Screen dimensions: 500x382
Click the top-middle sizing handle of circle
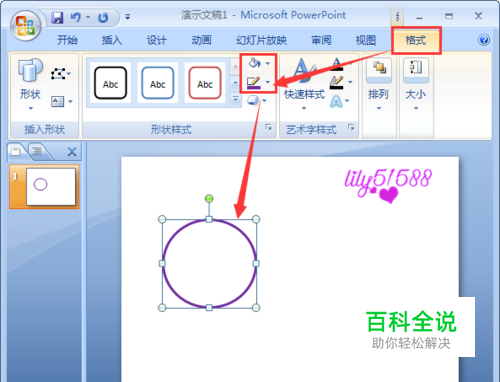[x=209, y=219]
